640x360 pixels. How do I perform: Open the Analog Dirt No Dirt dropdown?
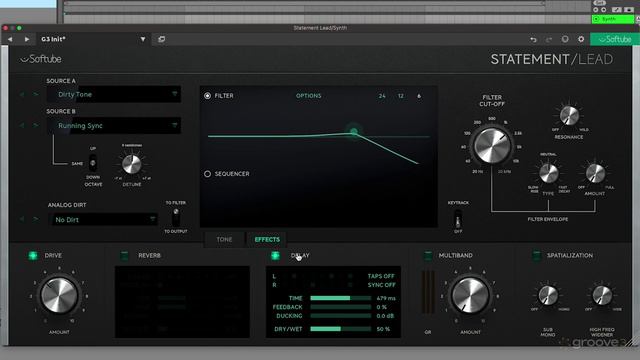tap(104, 220)
